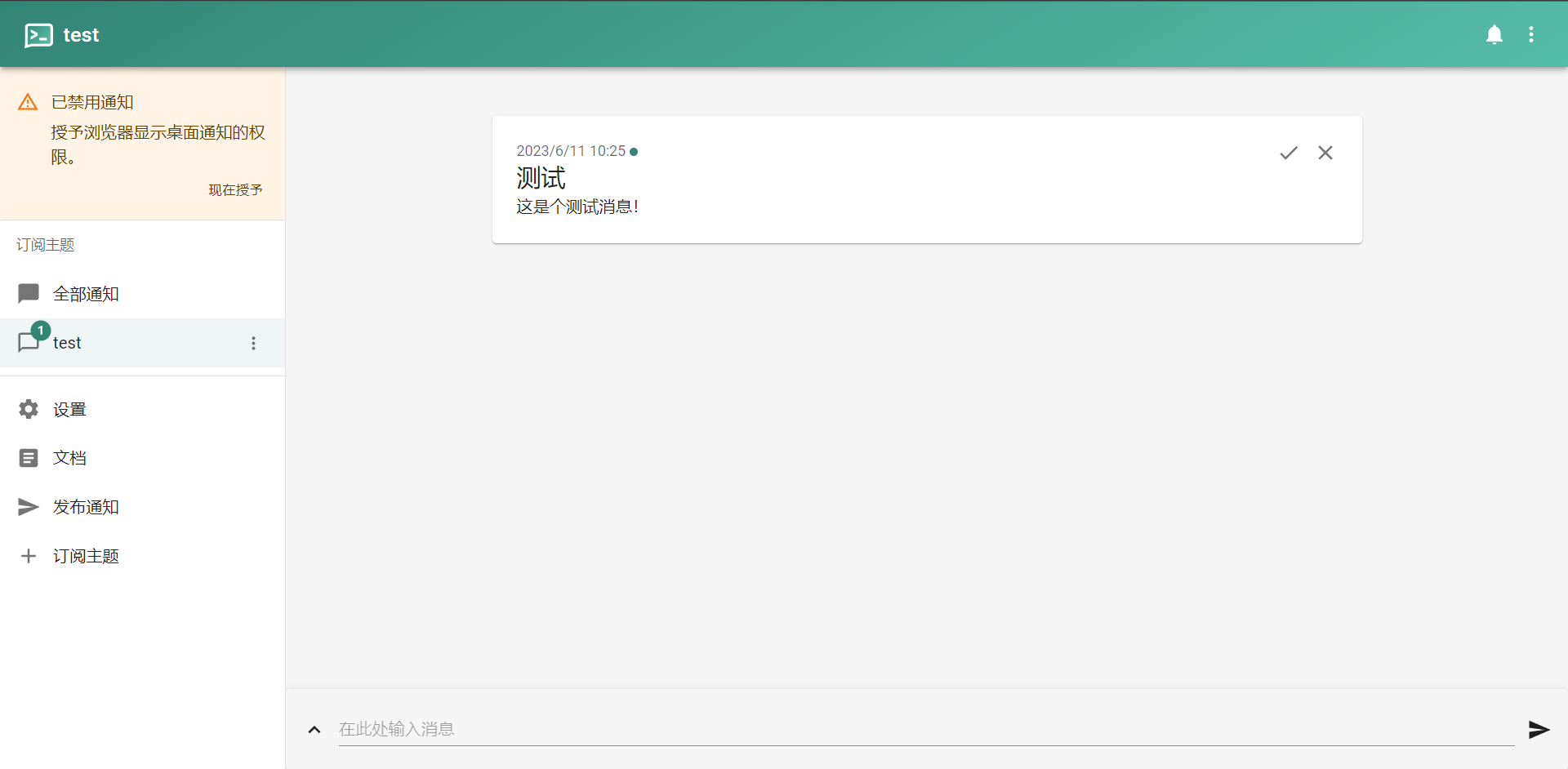Open the top-right three-dot options menu
Screen dimensions: 1568x769
point(1530,34)
